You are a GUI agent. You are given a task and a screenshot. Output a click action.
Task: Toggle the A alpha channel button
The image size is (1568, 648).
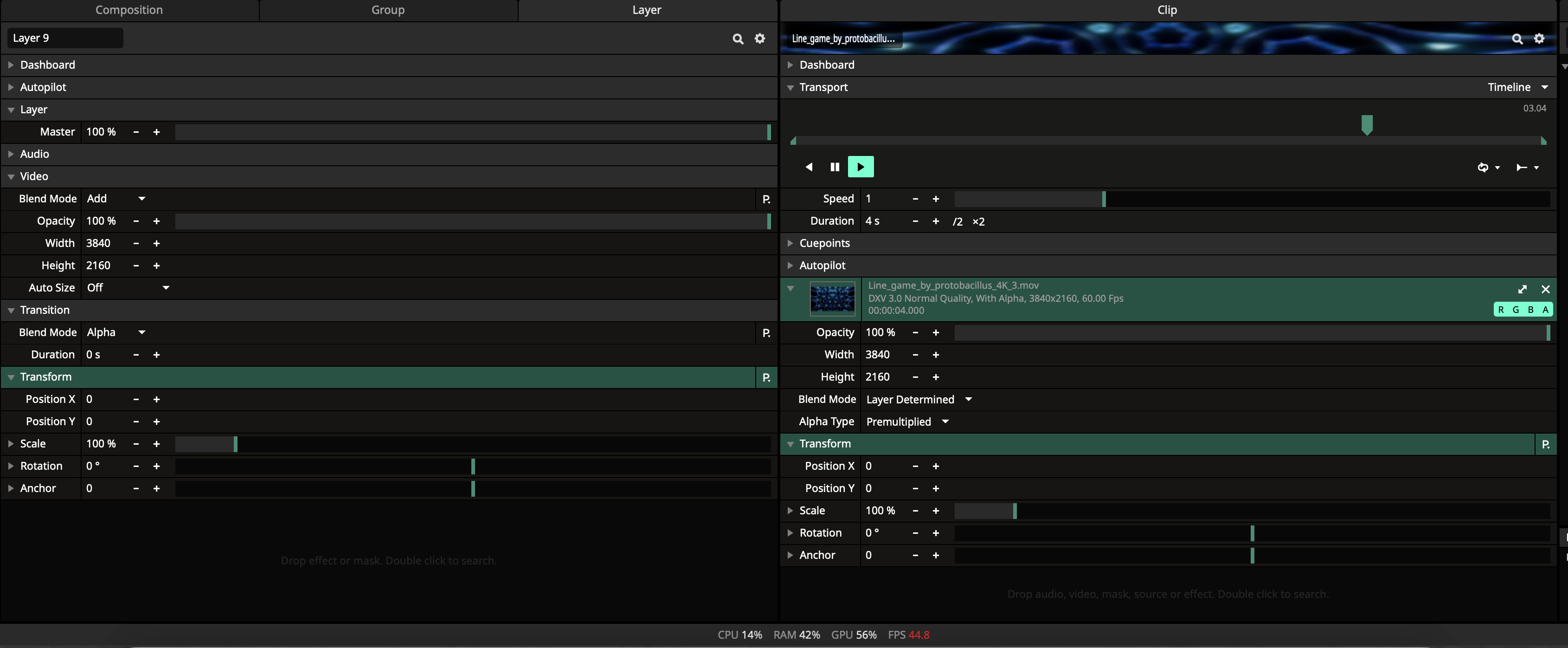[x=1545, y=310]
